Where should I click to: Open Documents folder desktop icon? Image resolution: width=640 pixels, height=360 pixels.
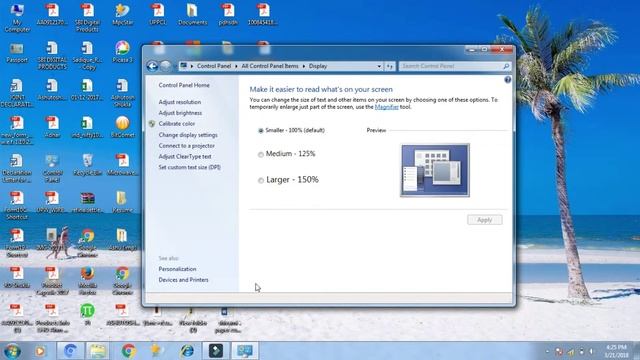click(x=192, y=14)
